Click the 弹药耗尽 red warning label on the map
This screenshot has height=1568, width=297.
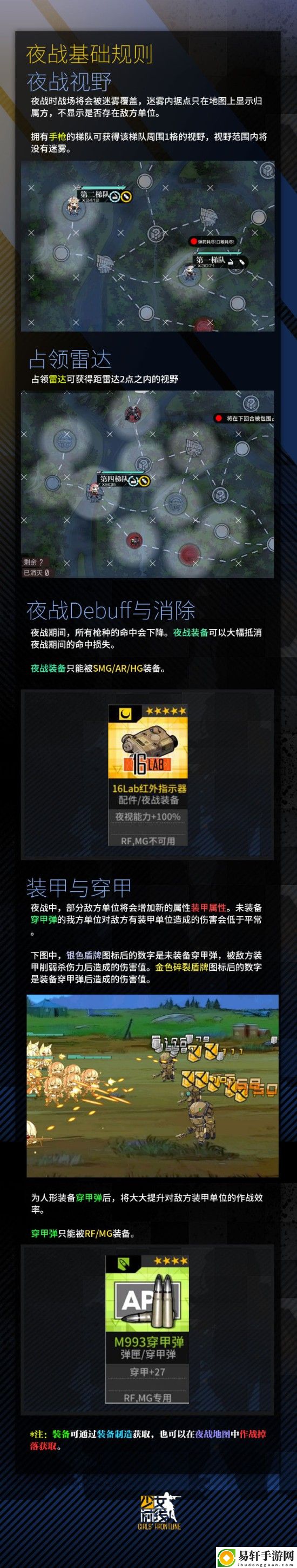point(214,242)
